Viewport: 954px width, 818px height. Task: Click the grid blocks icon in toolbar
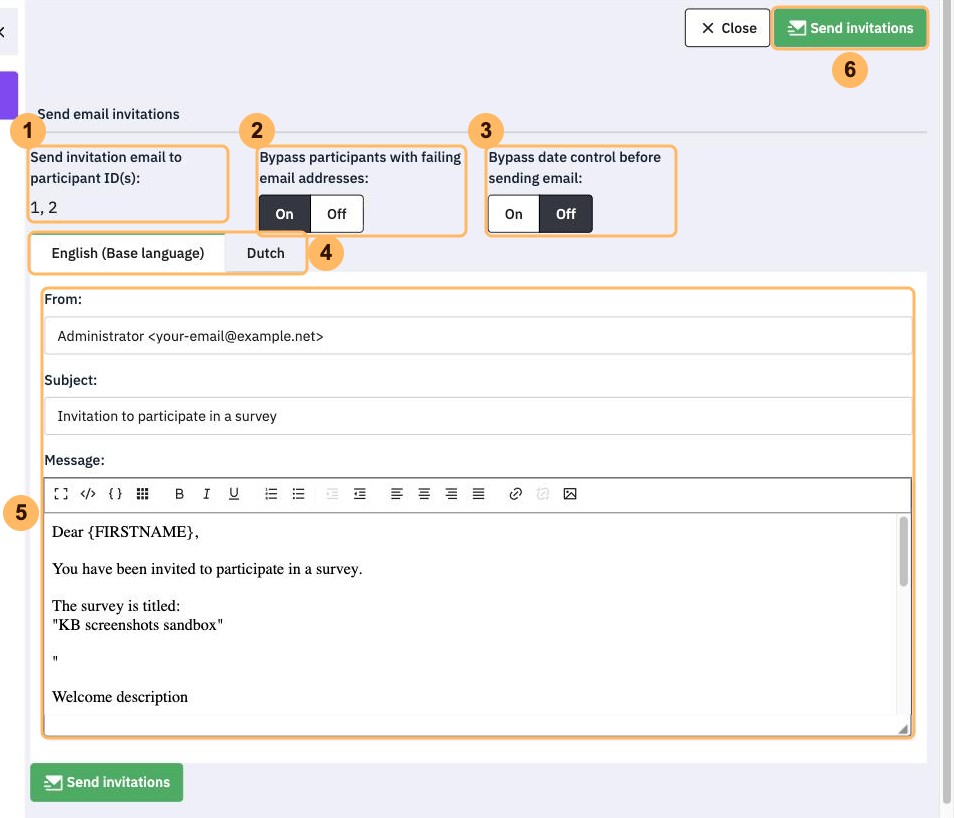[x=142, y=494]
